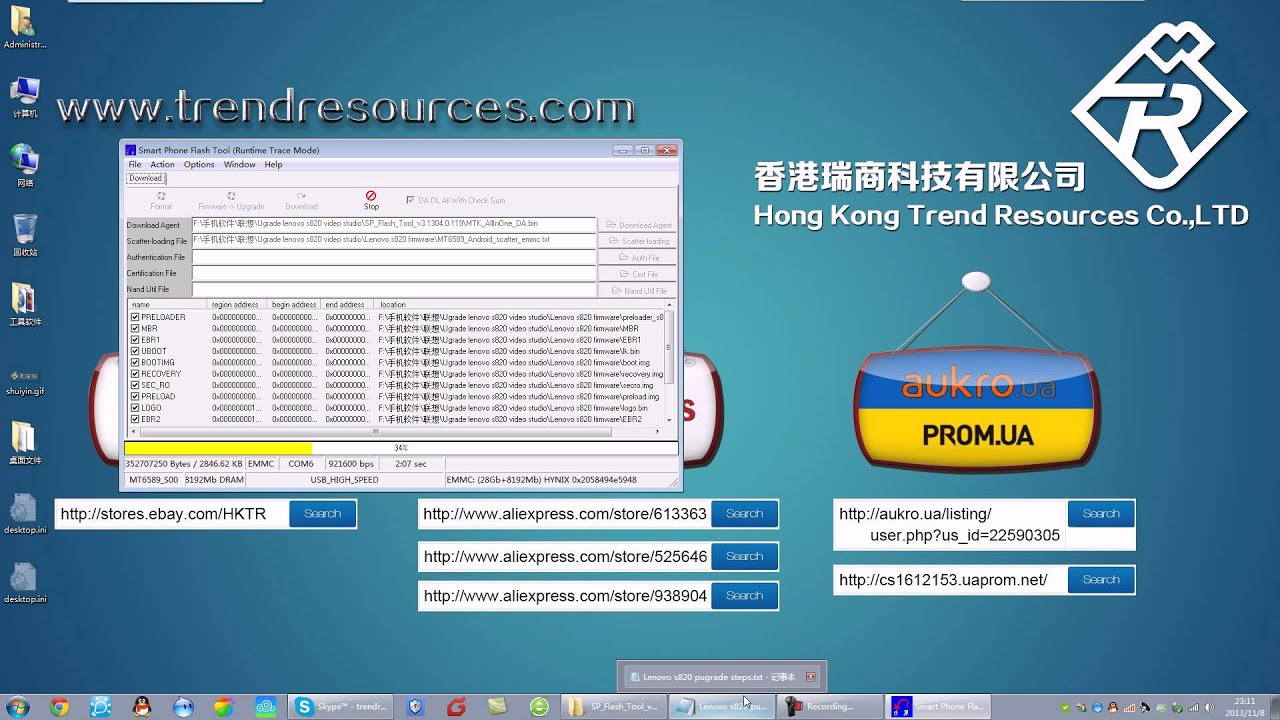The image size is (1280, 720).
Task: Switch to Recording taskbar button
Action: click(x=830, y=707)
